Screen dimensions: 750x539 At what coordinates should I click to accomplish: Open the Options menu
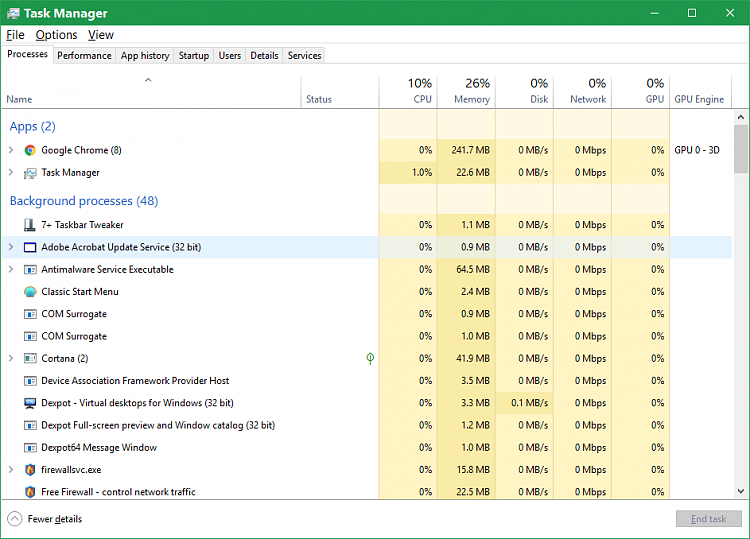click(x=56, y=35)
